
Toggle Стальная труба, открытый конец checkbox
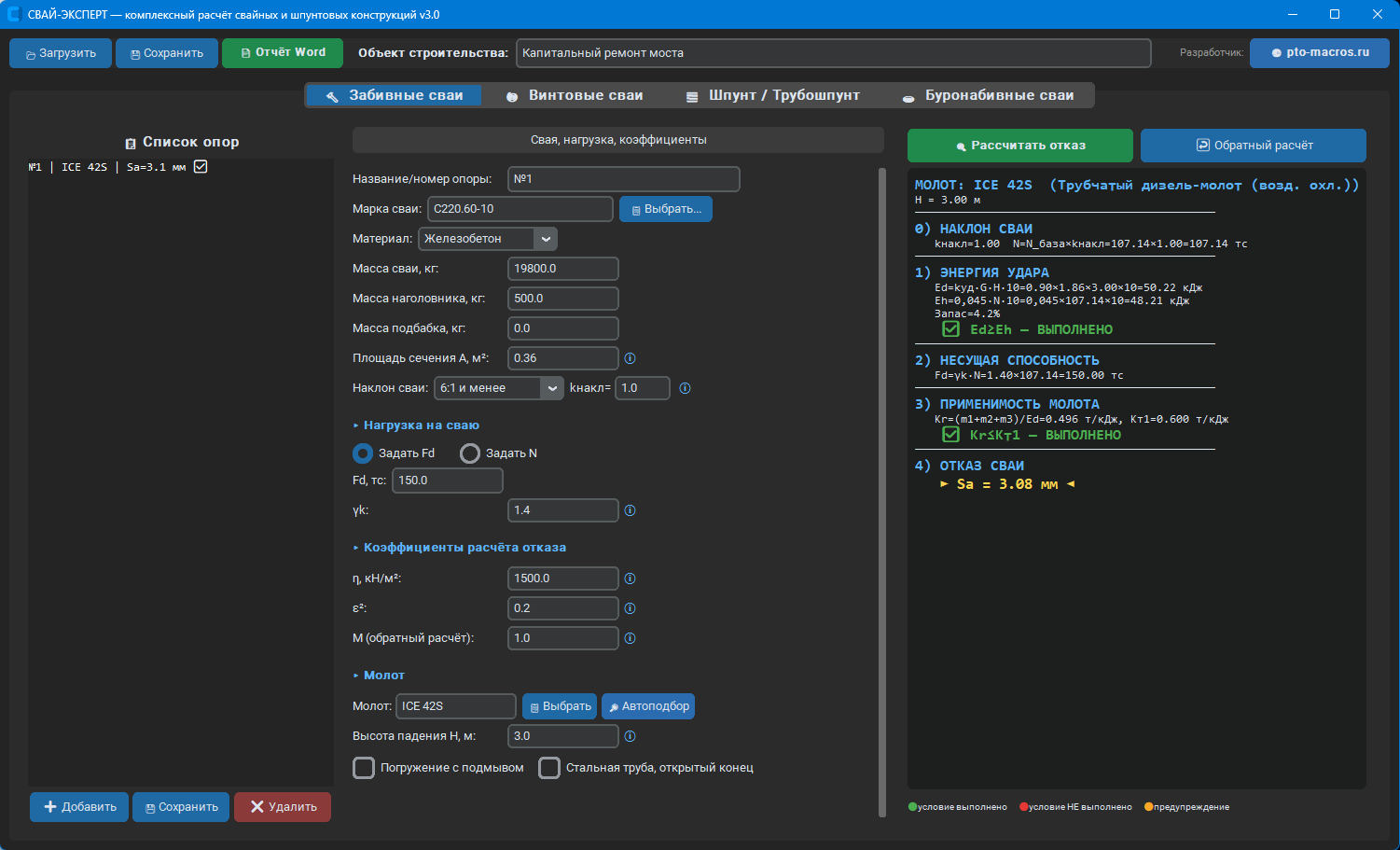[549, 768]
